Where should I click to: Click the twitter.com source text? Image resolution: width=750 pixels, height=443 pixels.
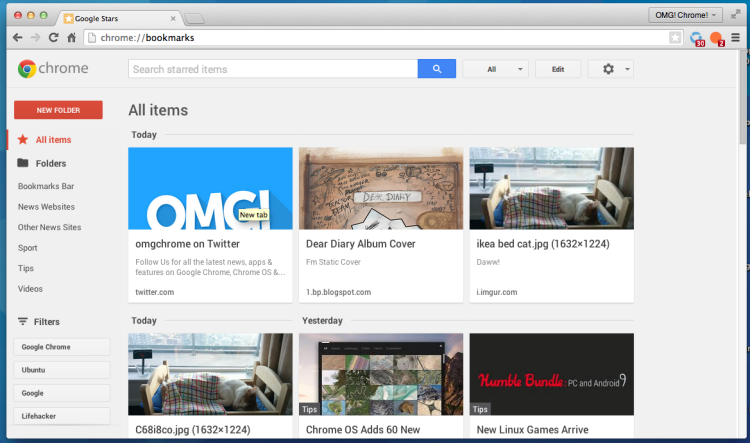154,292
